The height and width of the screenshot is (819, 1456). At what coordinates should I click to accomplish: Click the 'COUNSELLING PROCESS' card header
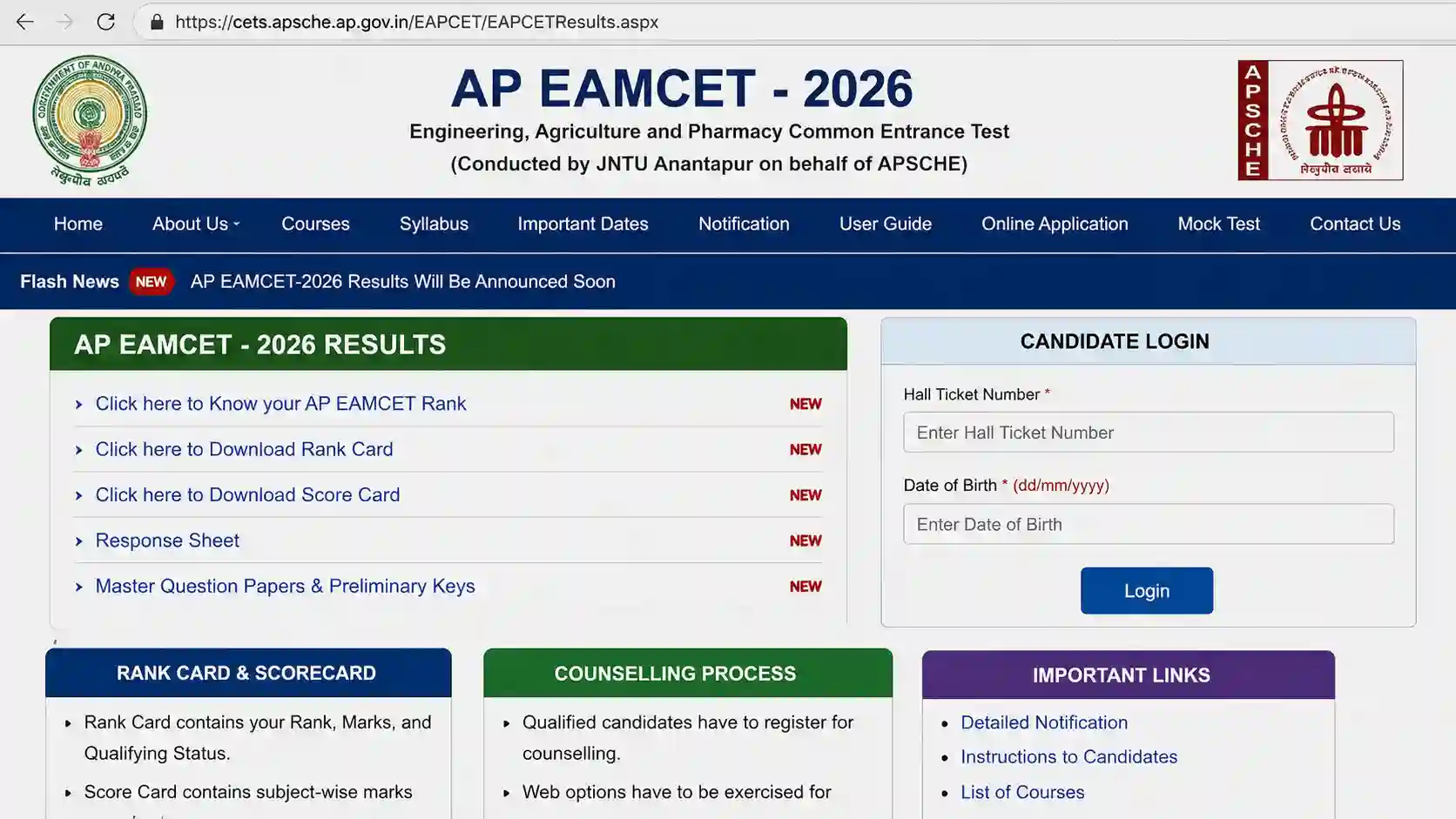pos(688,673)
